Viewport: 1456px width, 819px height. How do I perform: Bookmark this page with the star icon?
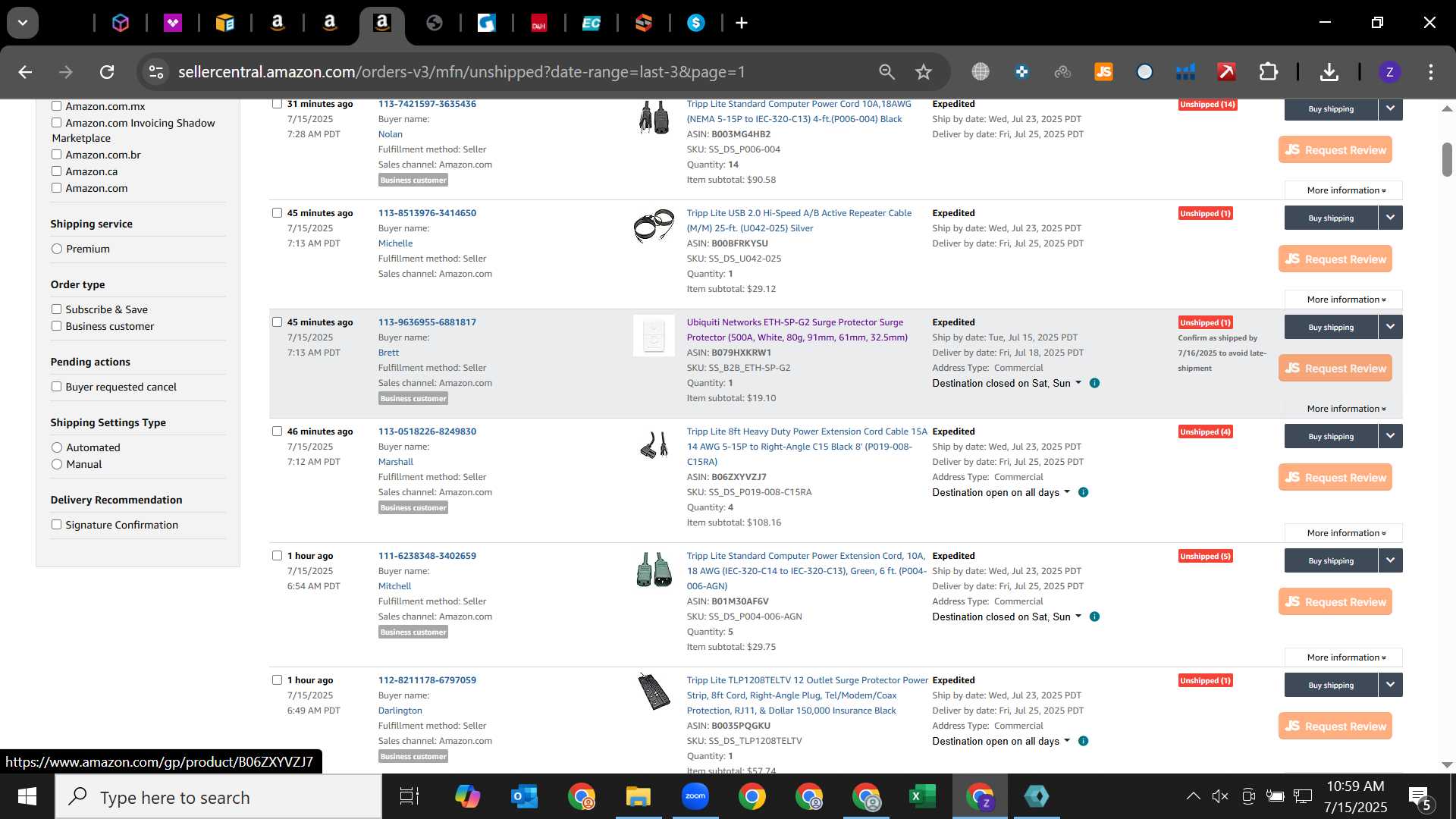pos(923,72)
